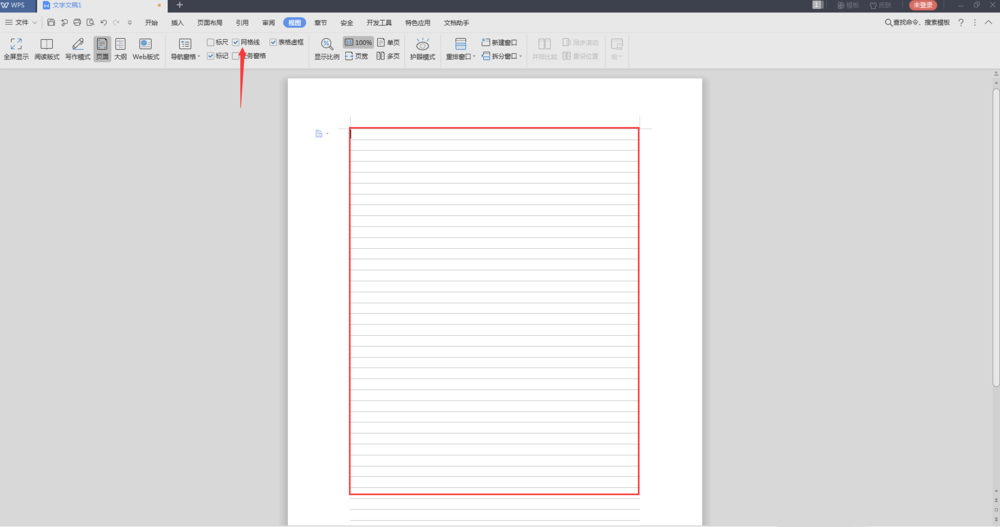Open the zoom ratio dialog (显示比例)
1000x527 pixels.
pos(327,48)
